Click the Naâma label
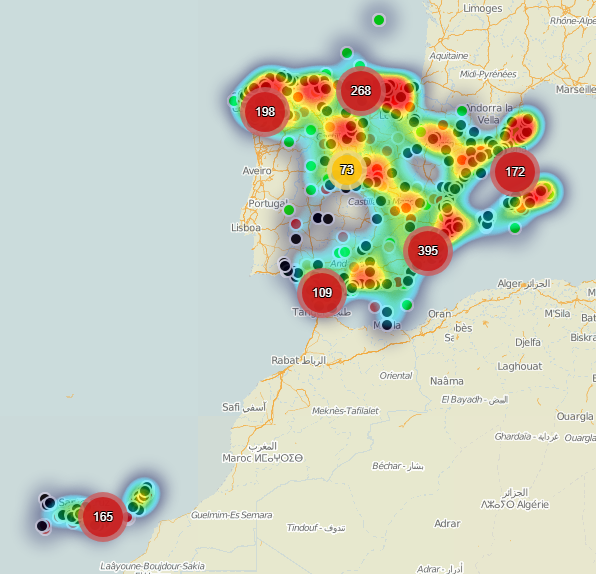 point(447,381)
